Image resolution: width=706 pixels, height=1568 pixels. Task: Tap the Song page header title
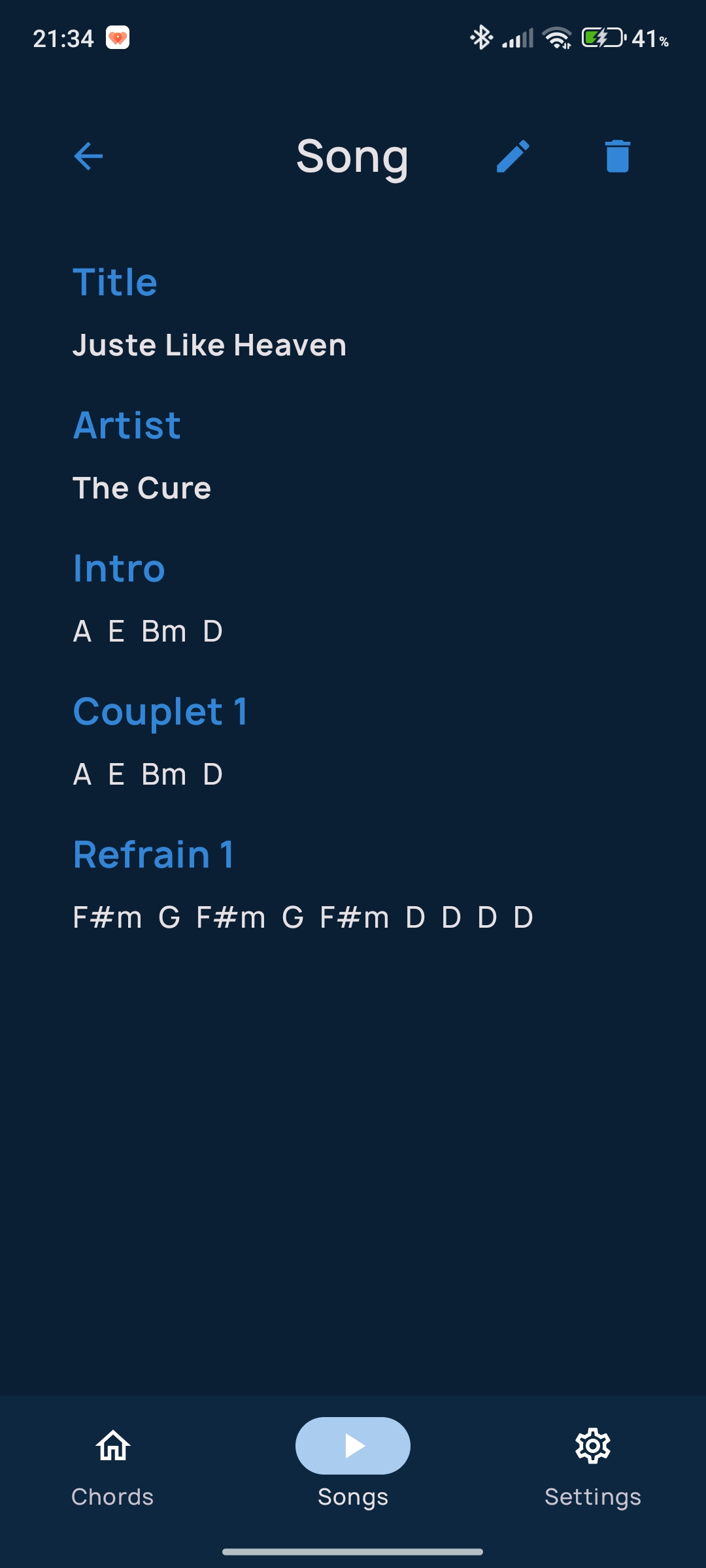(352, 157)
